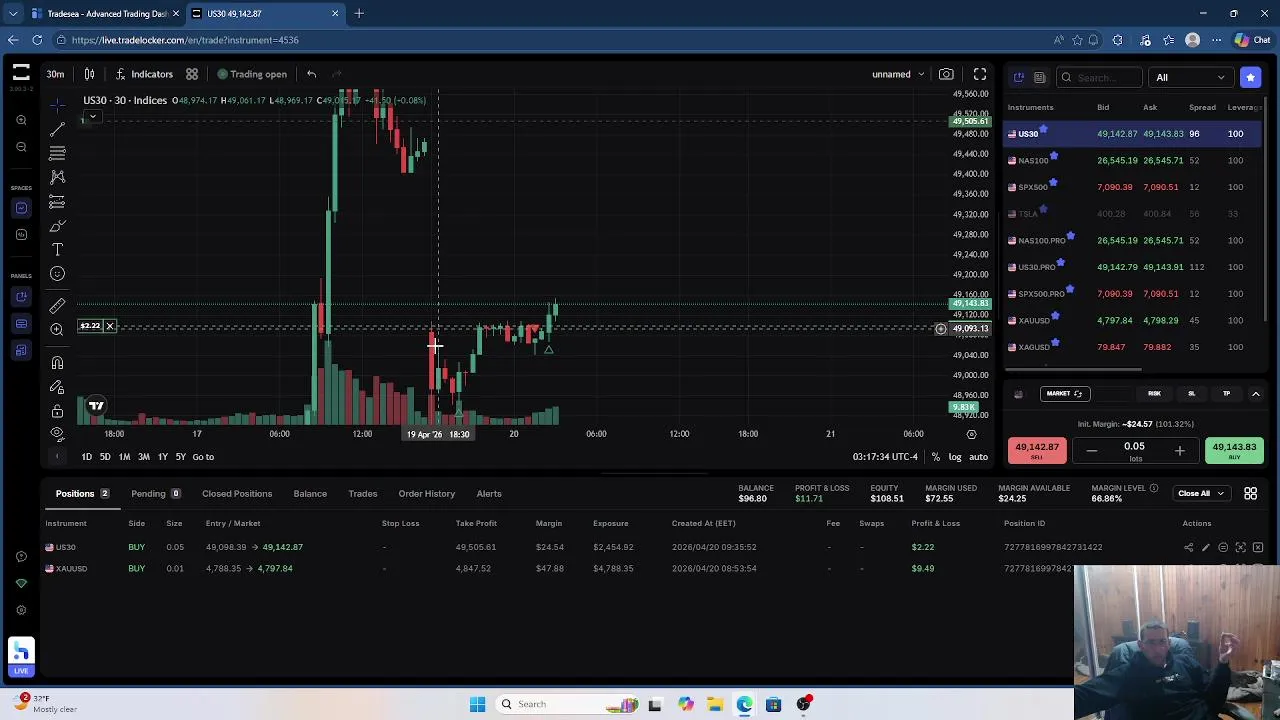Image resolution: width=1280 pixels, height=720 pixels.
Task: Decrease lot size with minus button
Action: pyautogui.click(x=1092, y=451)
